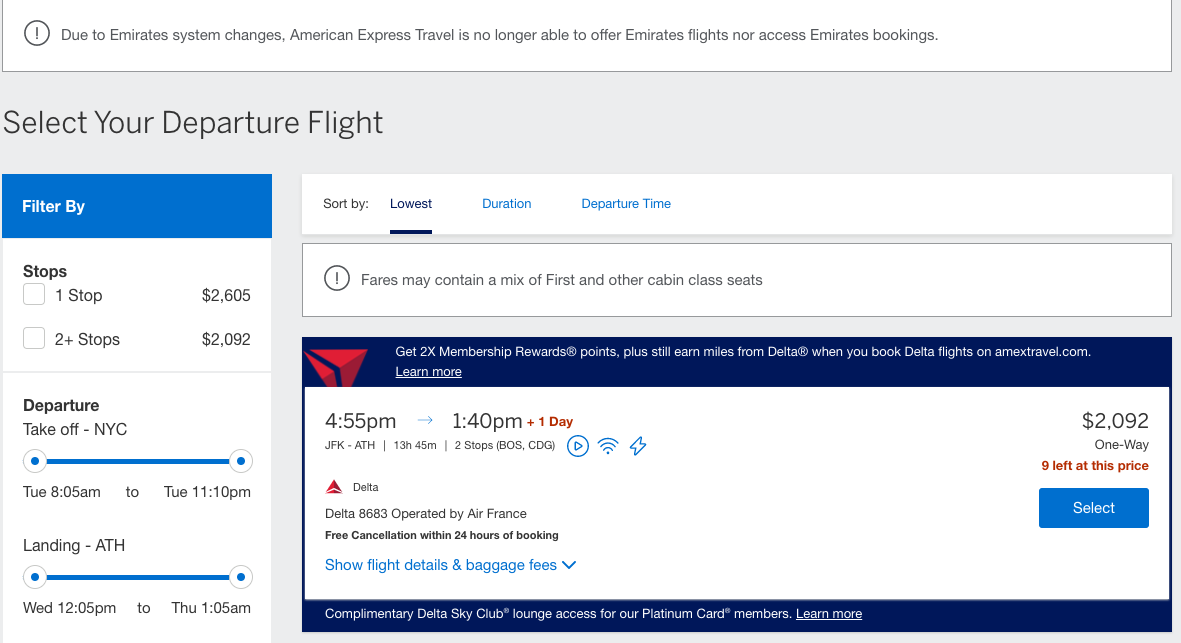The height and width of the screenshot is (643, 1181).
Task: Sort flights by Departure Time
Action: (x=626, y=204)
